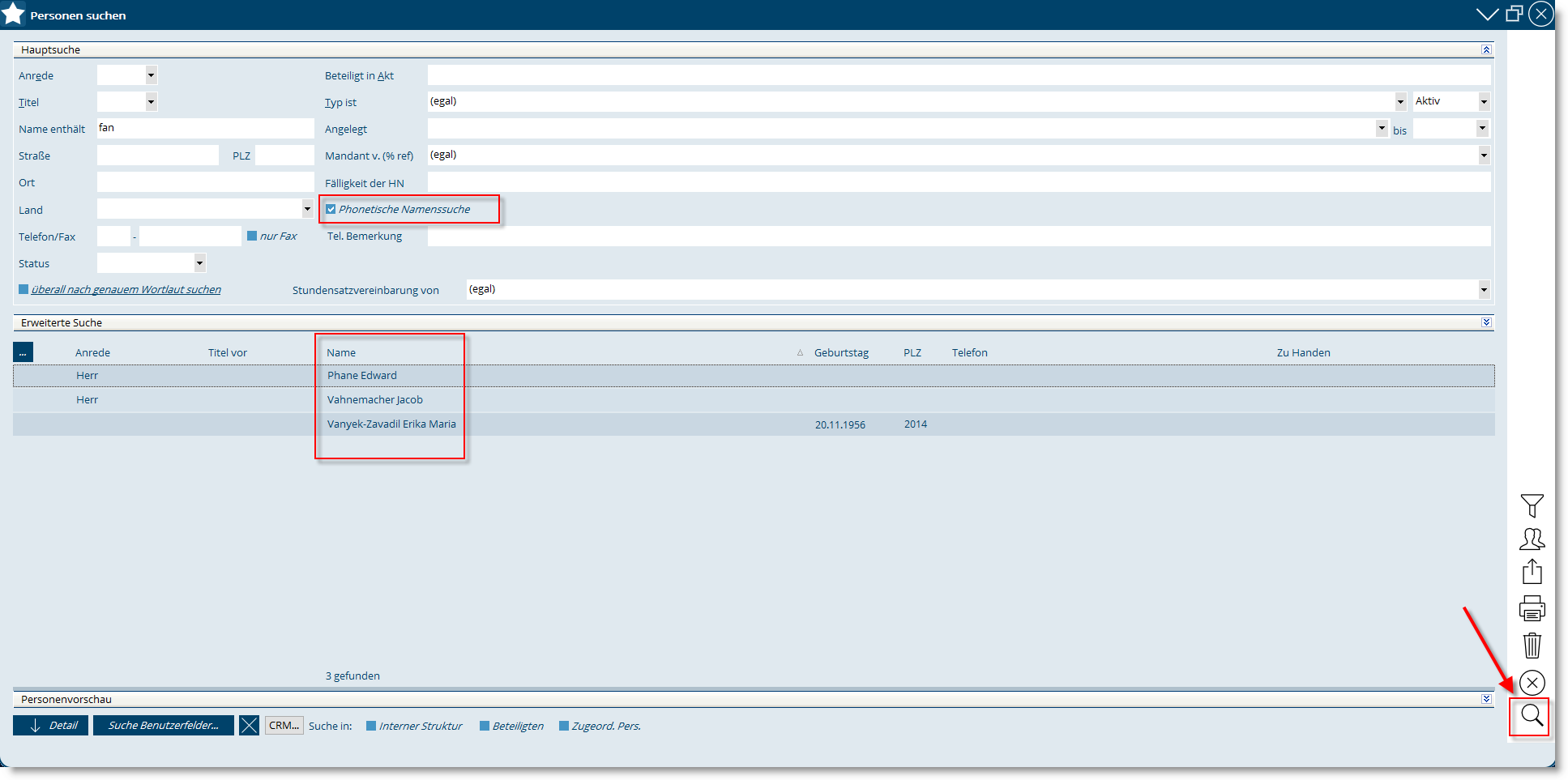Click the export share icon
The image size is (1568, 780).
tap(1532, 572)
